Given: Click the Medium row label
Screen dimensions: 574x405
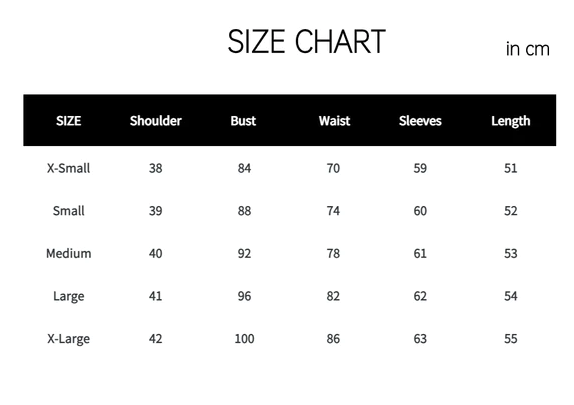Looking at the screenshot, I should coord(68,253).
